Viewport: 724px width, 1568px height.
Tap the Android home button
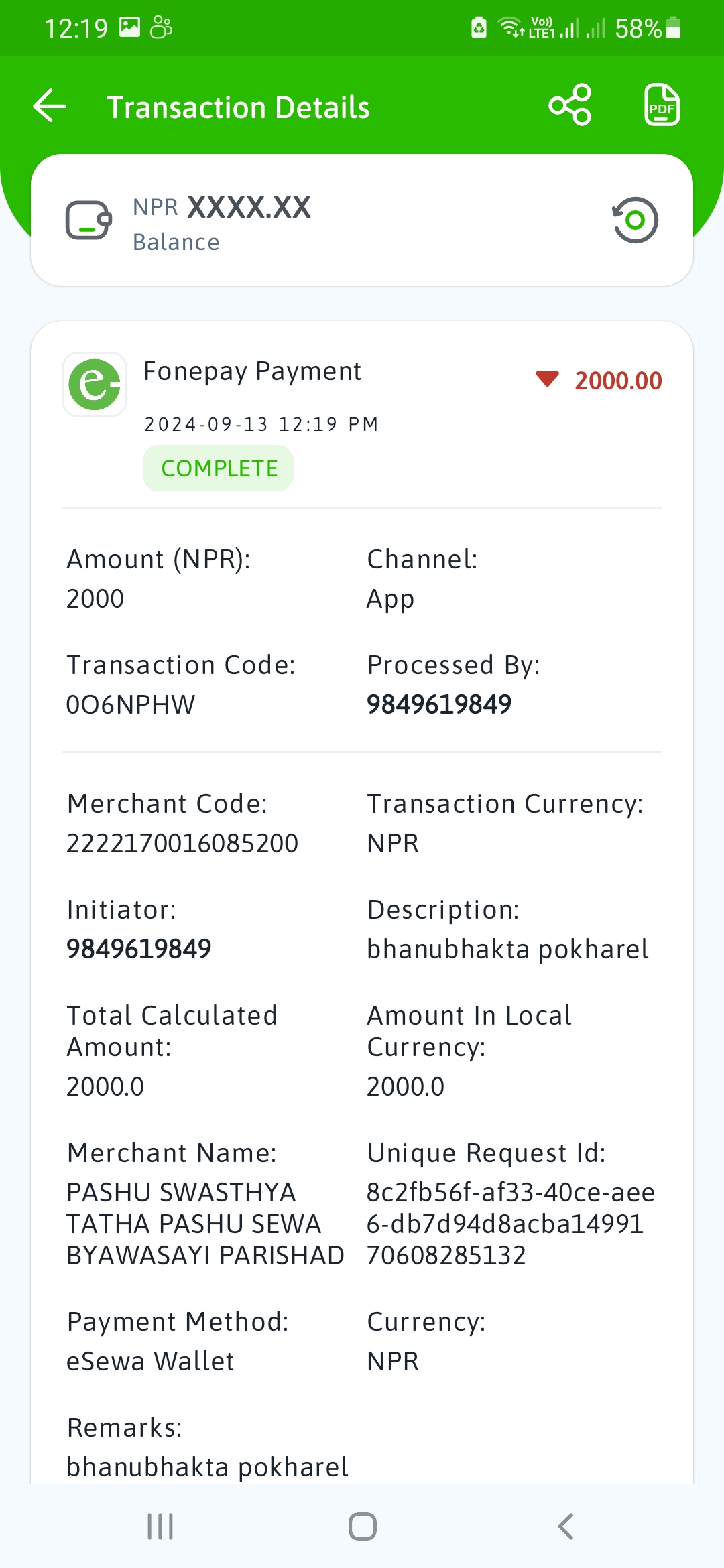coord(363,1526)
